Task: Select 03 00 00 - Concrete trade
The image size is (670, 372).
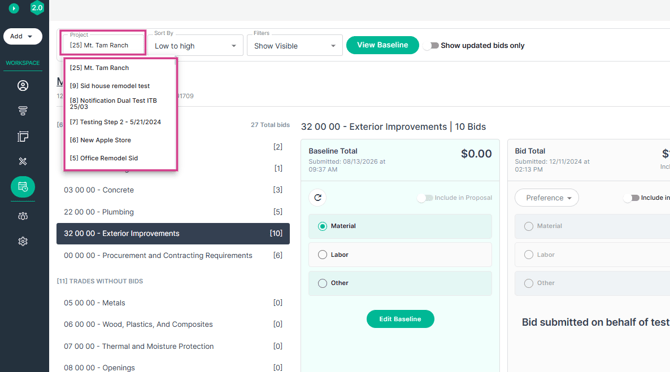Action: (x=173, y=190)
